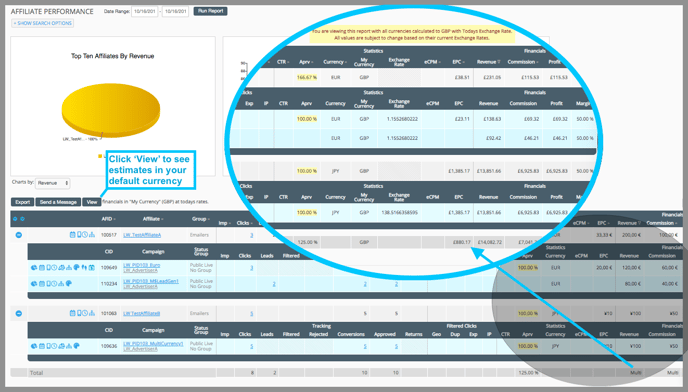The image size is (688, 392).
Task: Click the collapse all rows button in table header
Action: click(15, 219)
